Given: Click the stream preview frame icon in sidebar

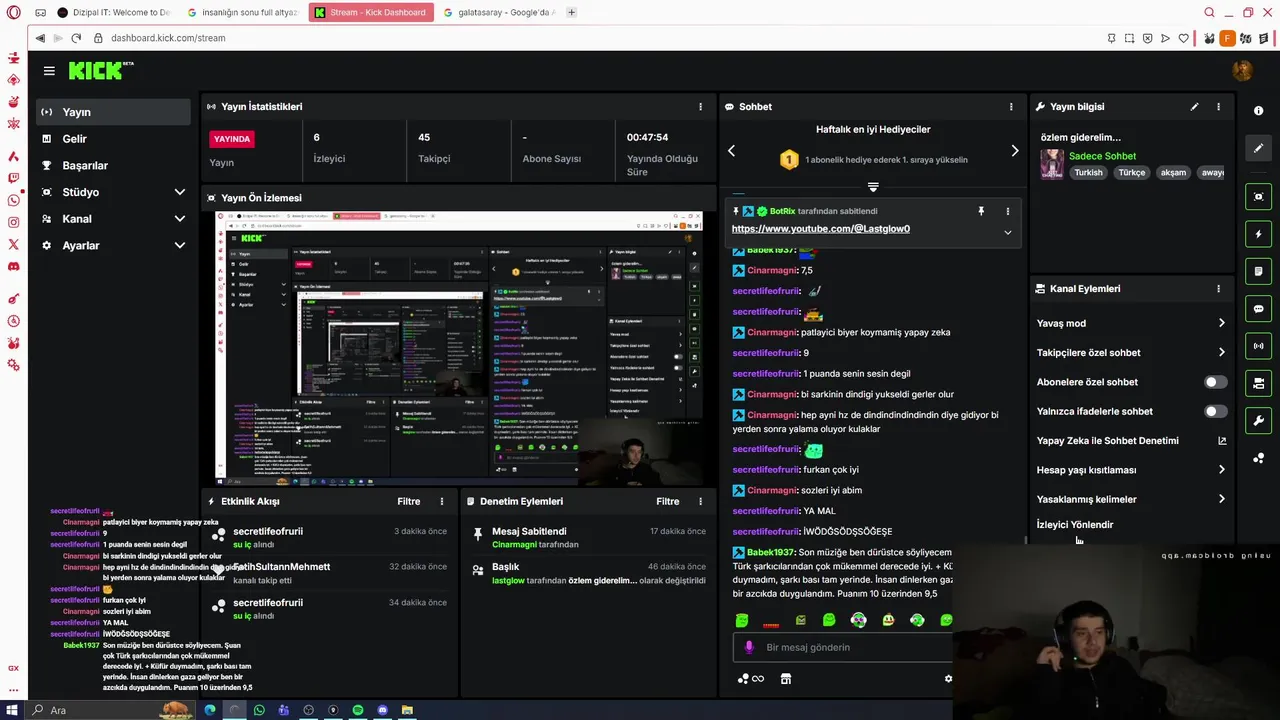Looking at the screenshot, I should click(1258, 196).
